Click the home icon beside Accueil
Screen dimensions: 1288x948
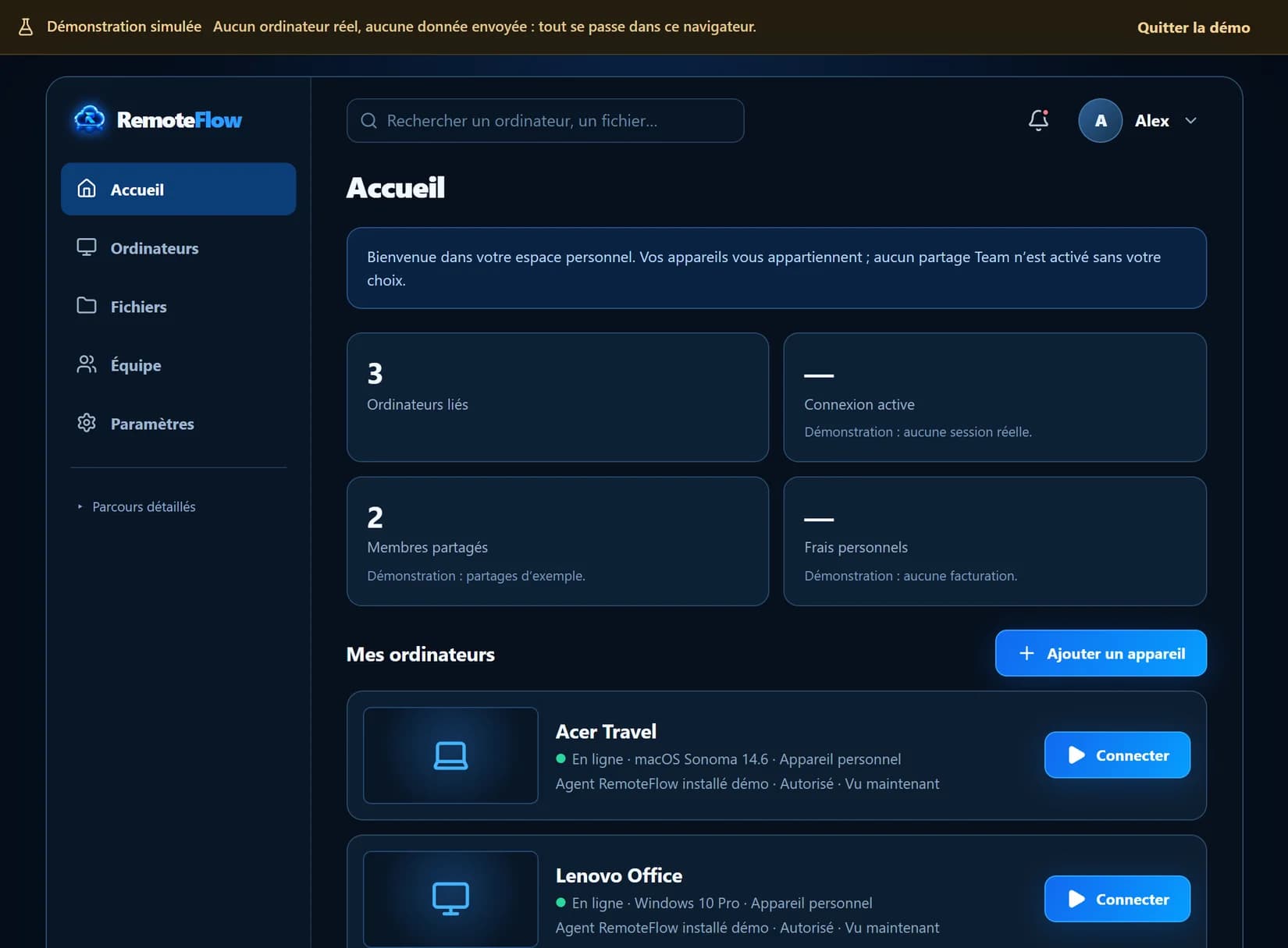pos(87,189)
